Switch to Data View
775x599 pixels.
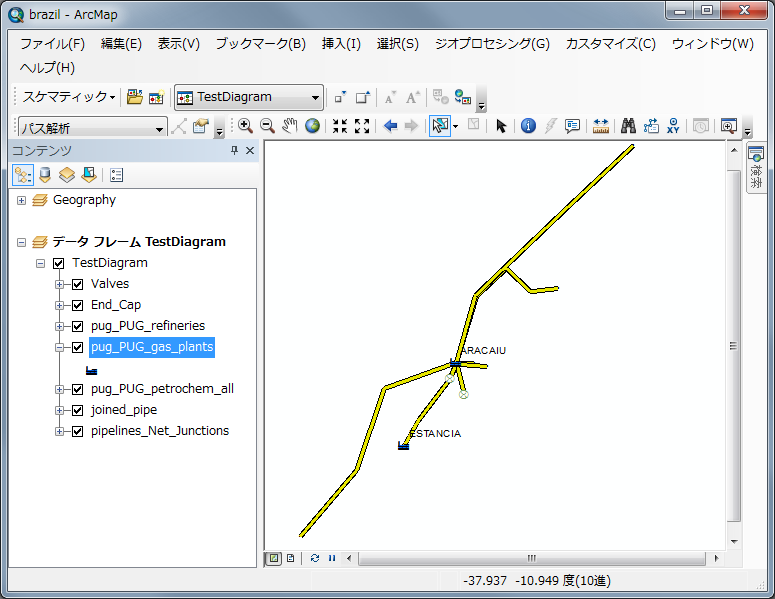tap(274, 558)
